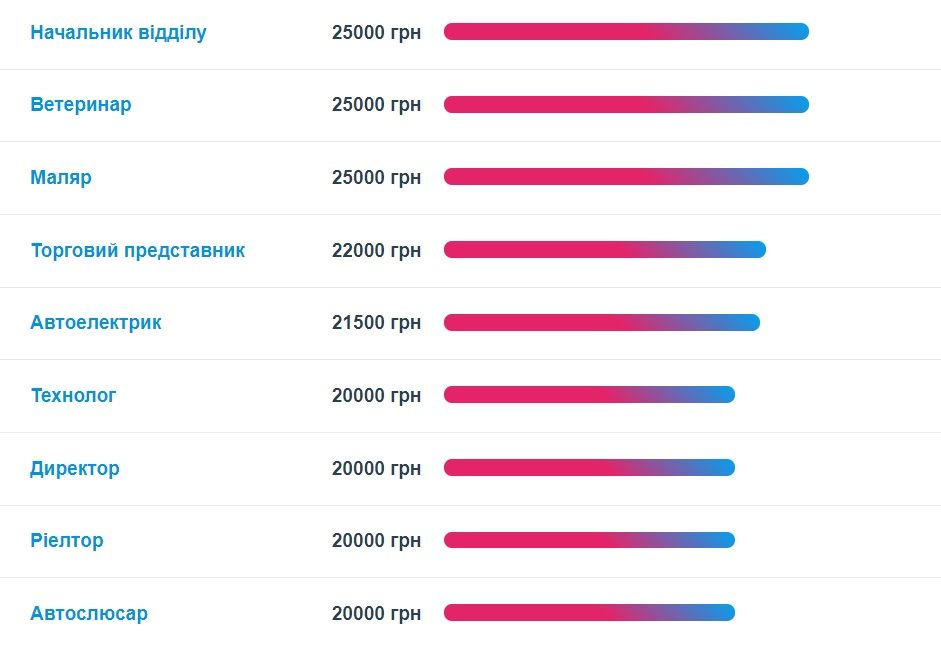Open the Начальник відділу link
Screen dimensions: 941x645
pyautogui.click(x=118, y=32)
